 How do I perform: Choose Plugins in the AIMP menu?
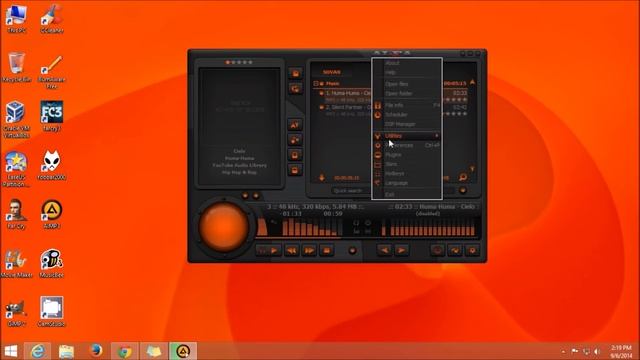(407, 155)
